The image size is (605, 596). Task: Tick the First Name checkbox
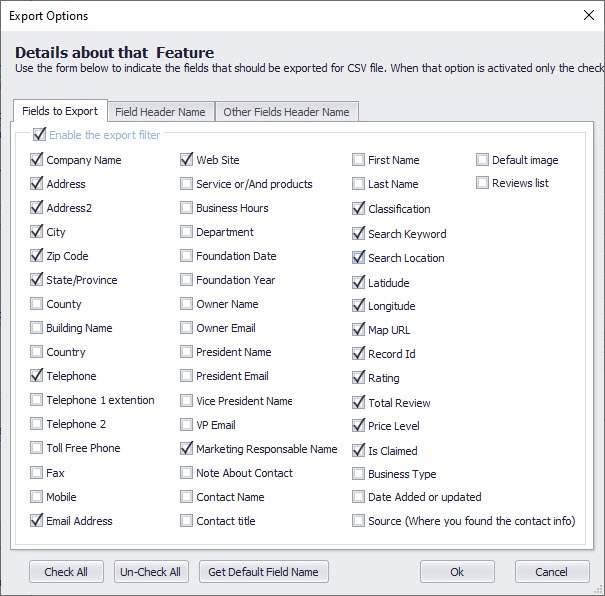tap(358, 159)
